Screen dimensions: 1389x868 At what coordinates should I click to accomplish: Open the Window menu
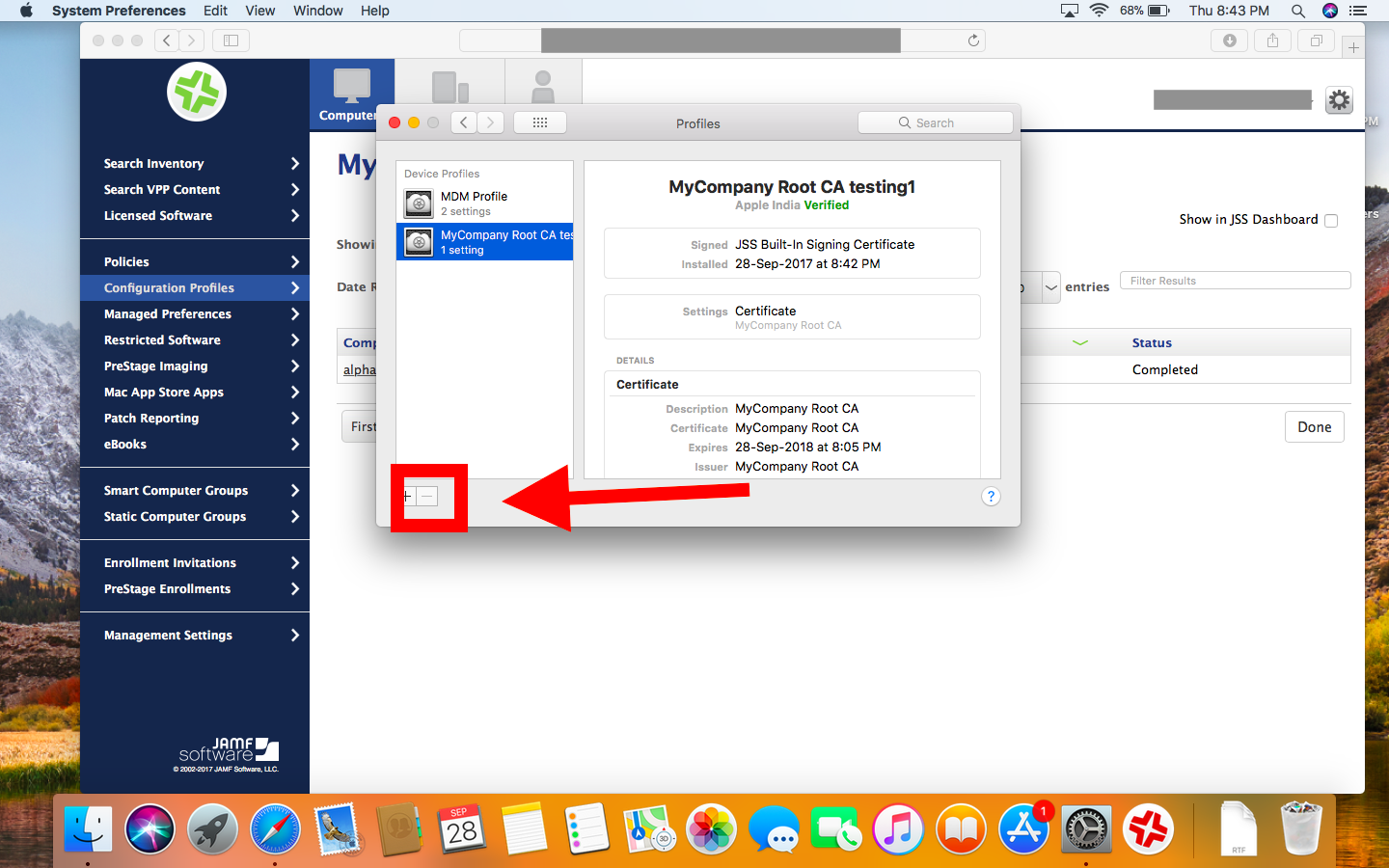(318, 11)
